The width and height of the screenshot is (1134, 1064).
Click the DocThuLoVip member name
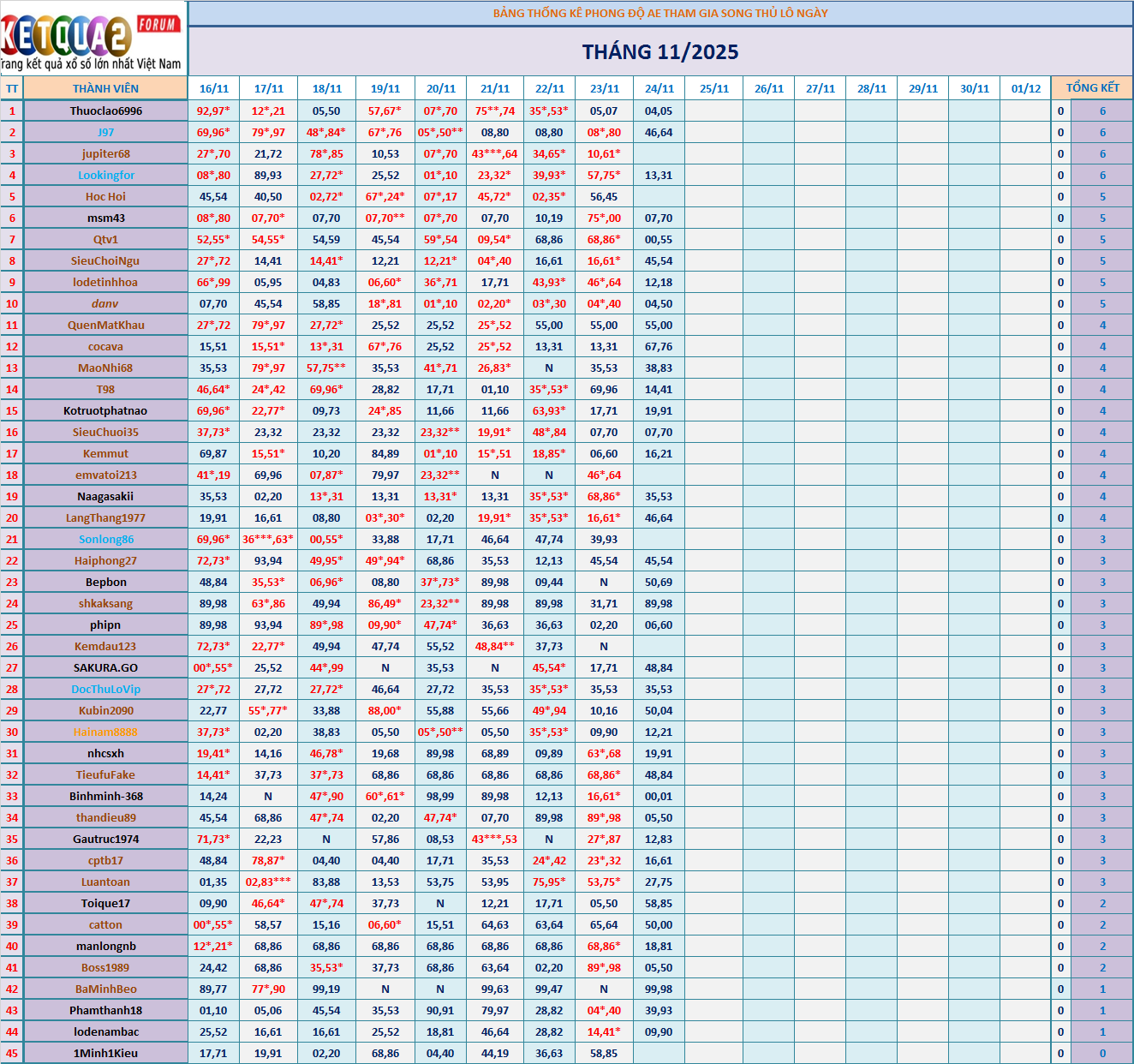click(x=106, y=689)
